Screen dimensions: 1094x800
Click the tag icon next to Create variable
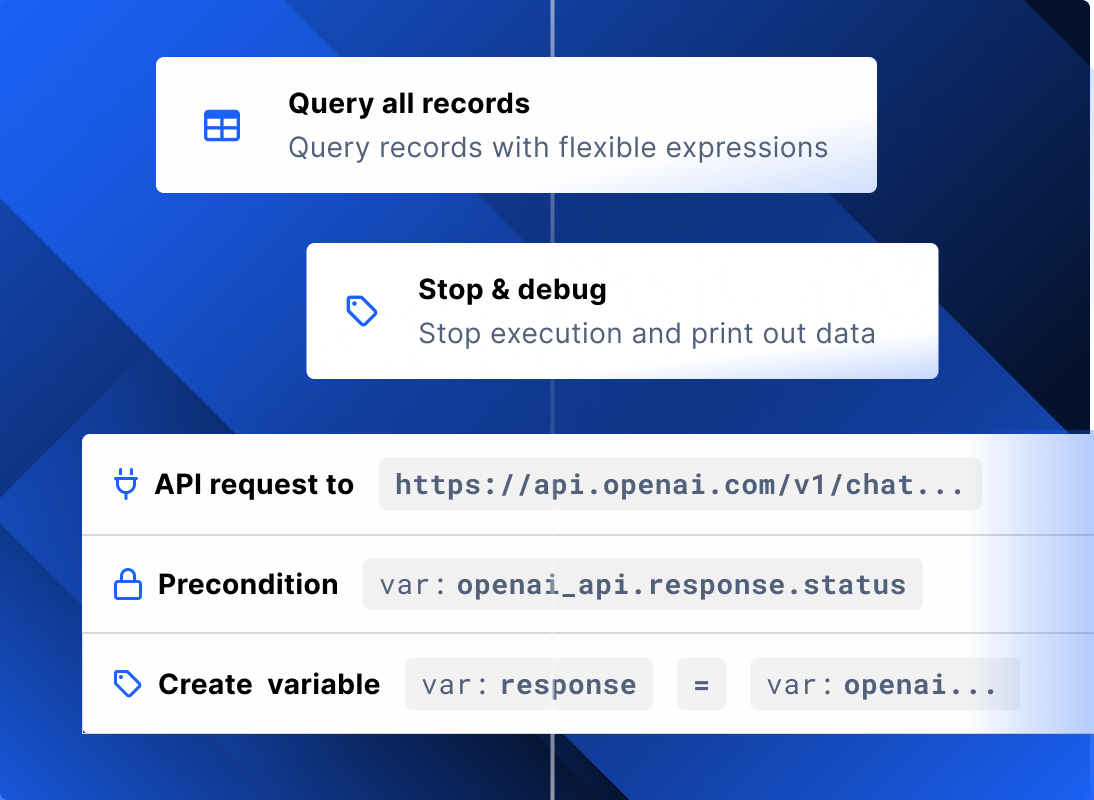point(128,684)
